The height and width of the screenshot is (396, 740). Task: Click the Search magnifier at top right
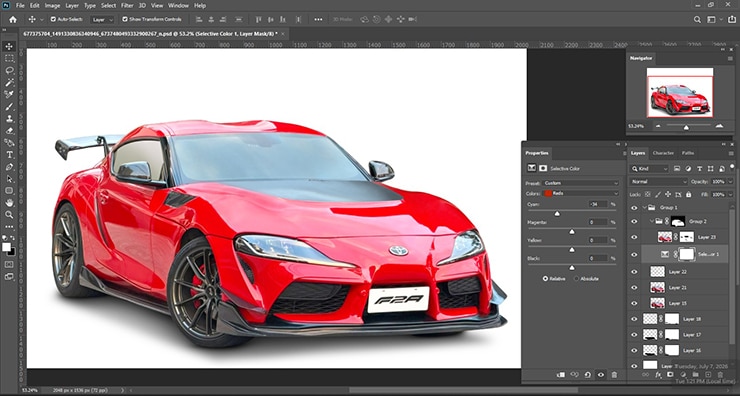tap(697, 19)
